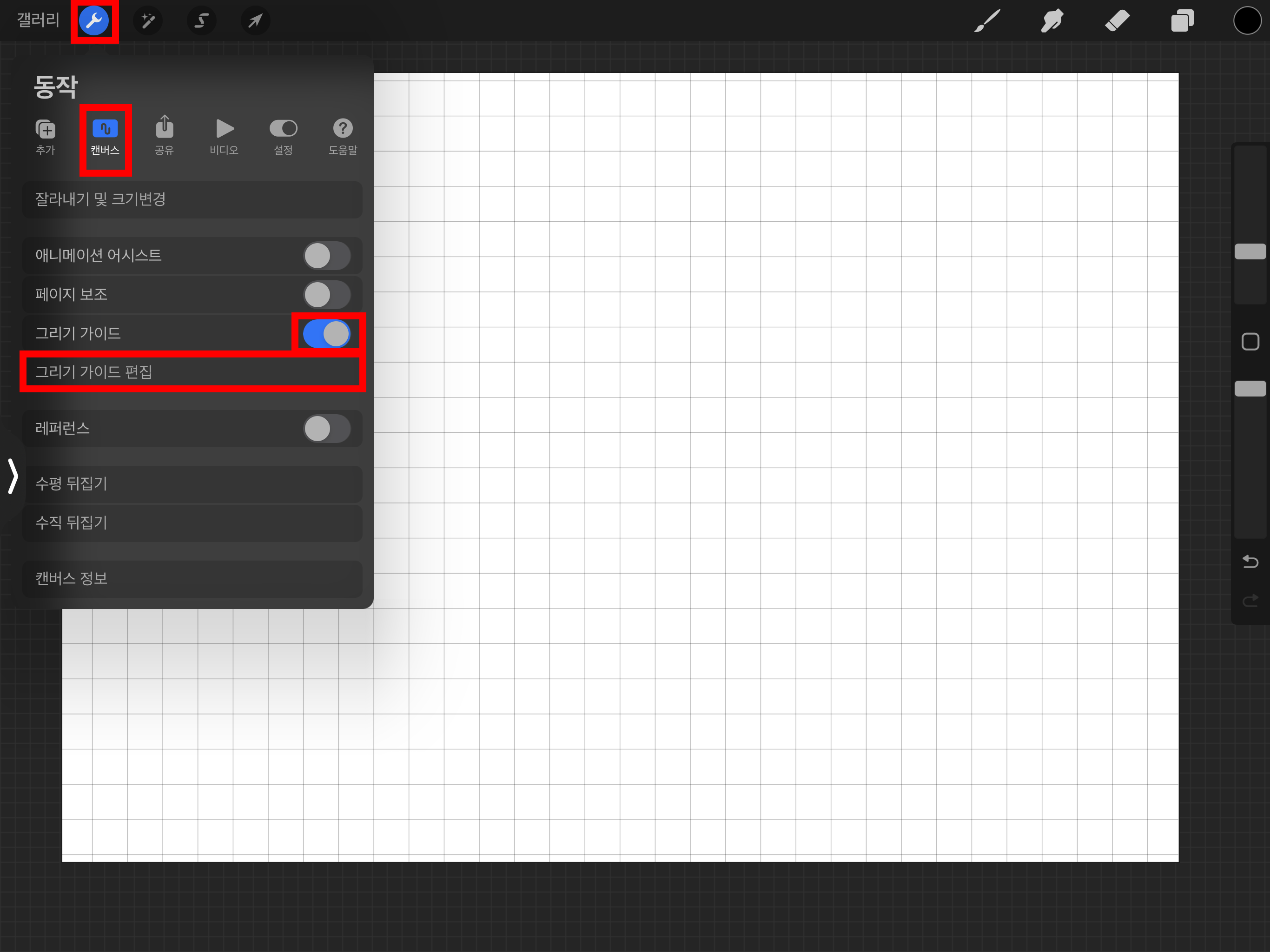Expand the left edge chevron handle
The width and height of the screenshot is (1270, 952).
pyautogui.click(x=13, y=476)
